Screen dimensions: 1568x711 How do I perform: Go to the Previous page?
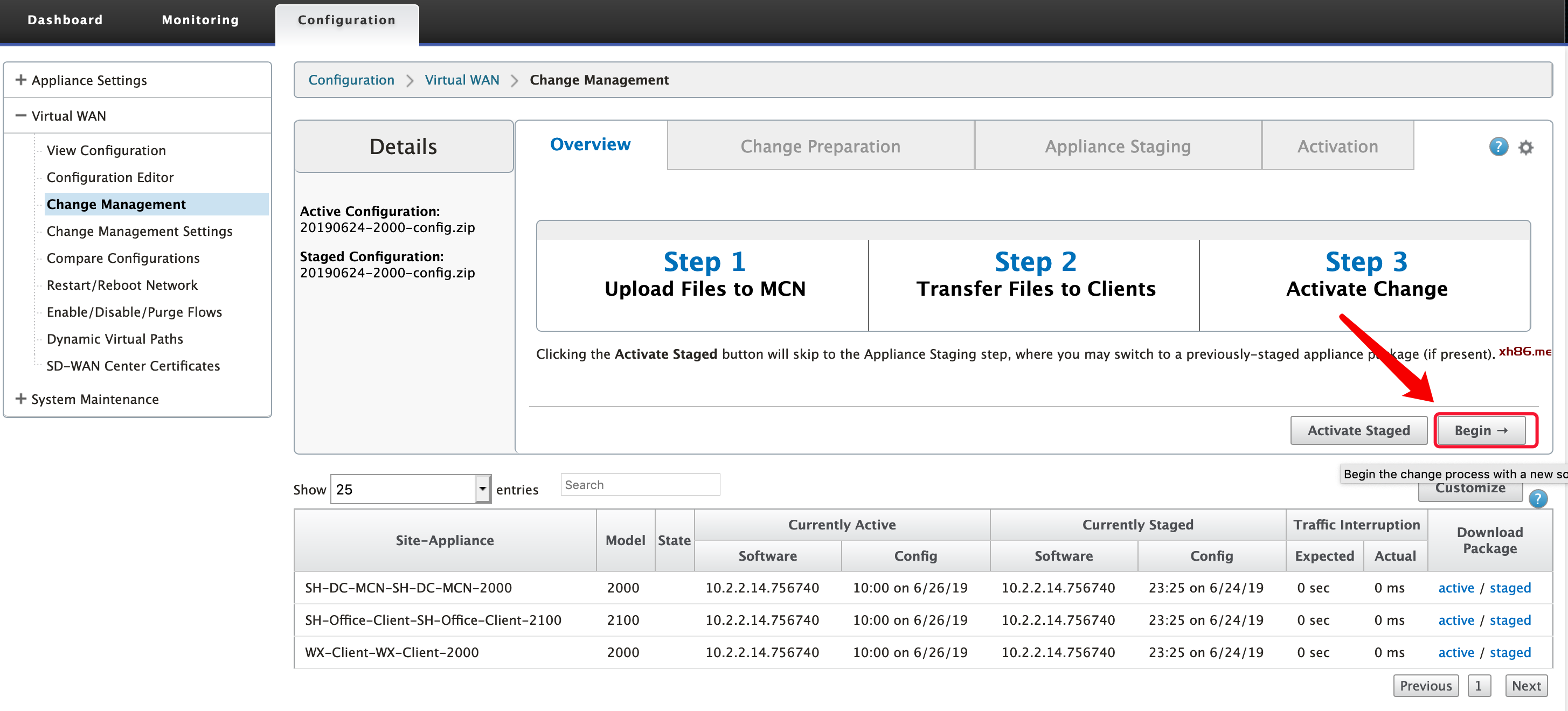click(1425, 686)
